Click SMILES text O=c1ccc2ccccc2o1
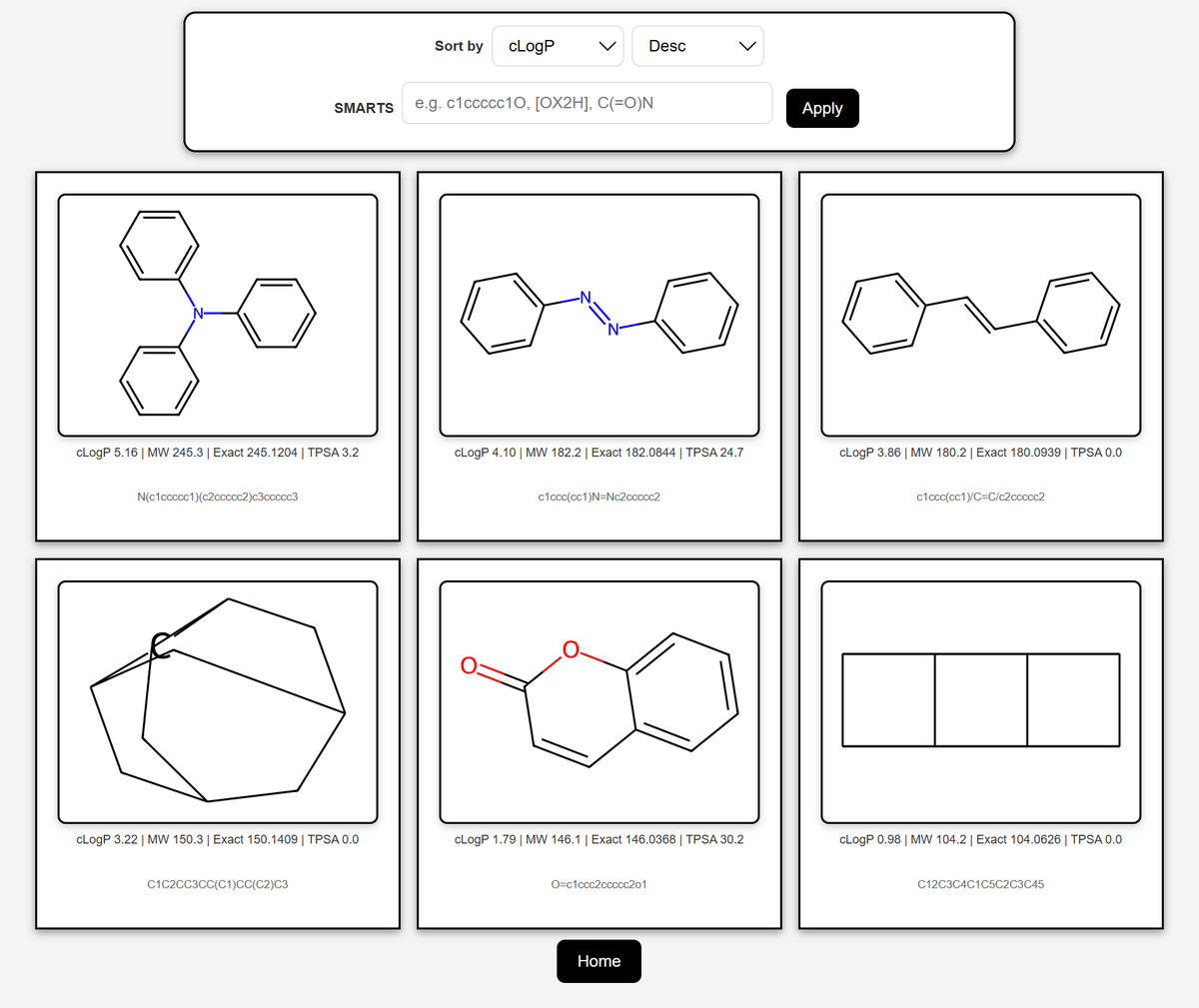1199x1008 pixels. 599,883
